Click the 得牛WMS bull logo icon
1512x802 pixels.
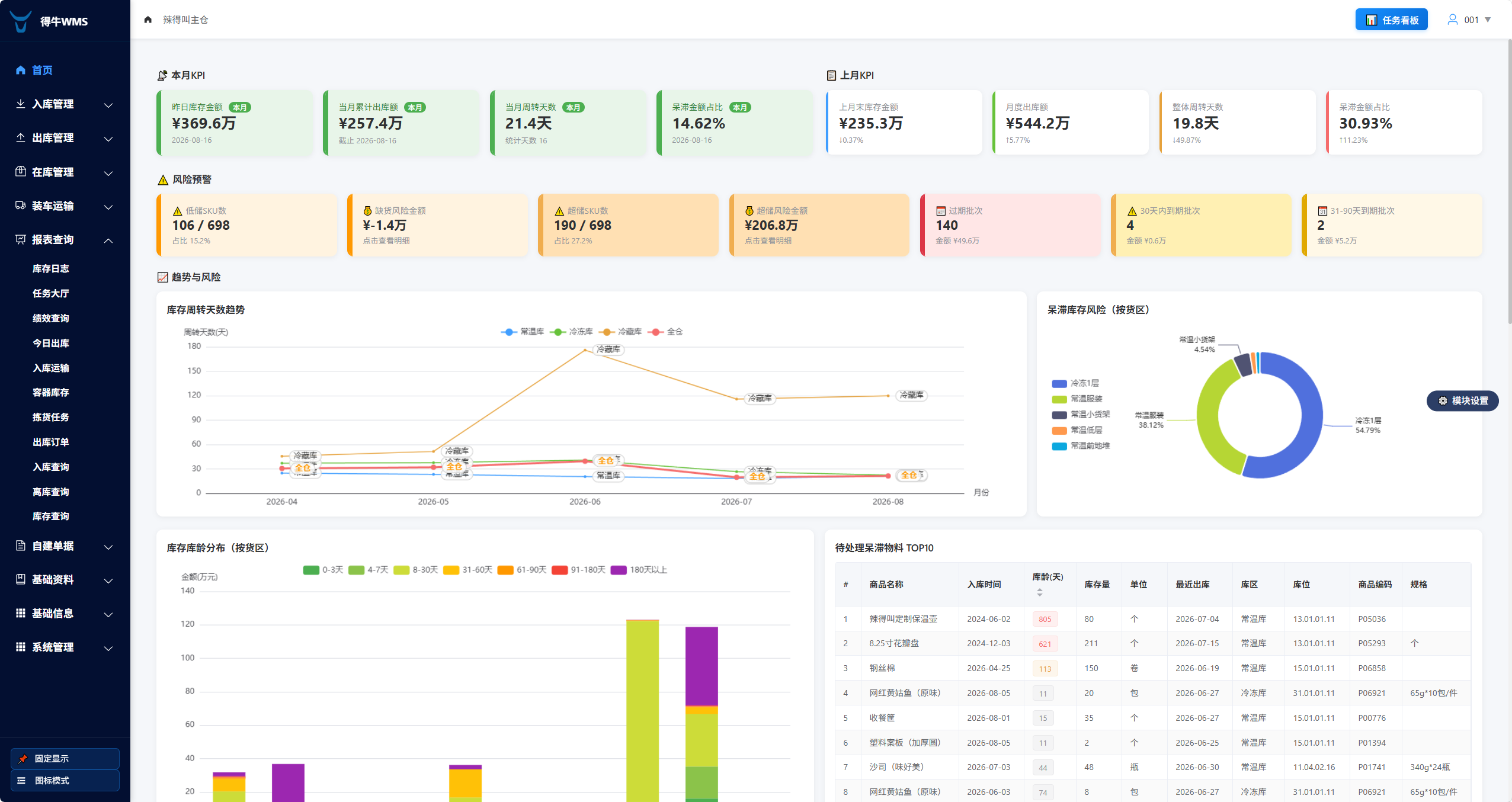click(21, 21)
